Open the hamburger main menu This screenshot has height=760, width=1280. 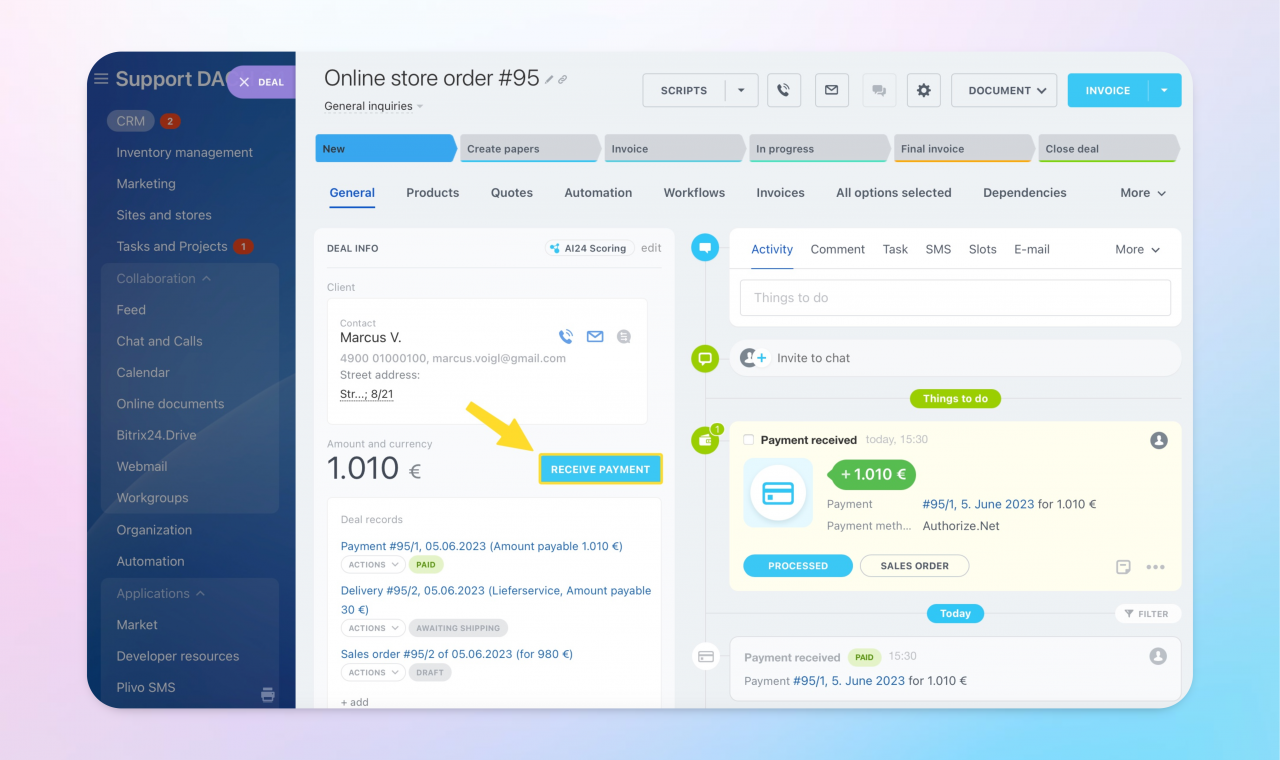(x=100, y=79)
